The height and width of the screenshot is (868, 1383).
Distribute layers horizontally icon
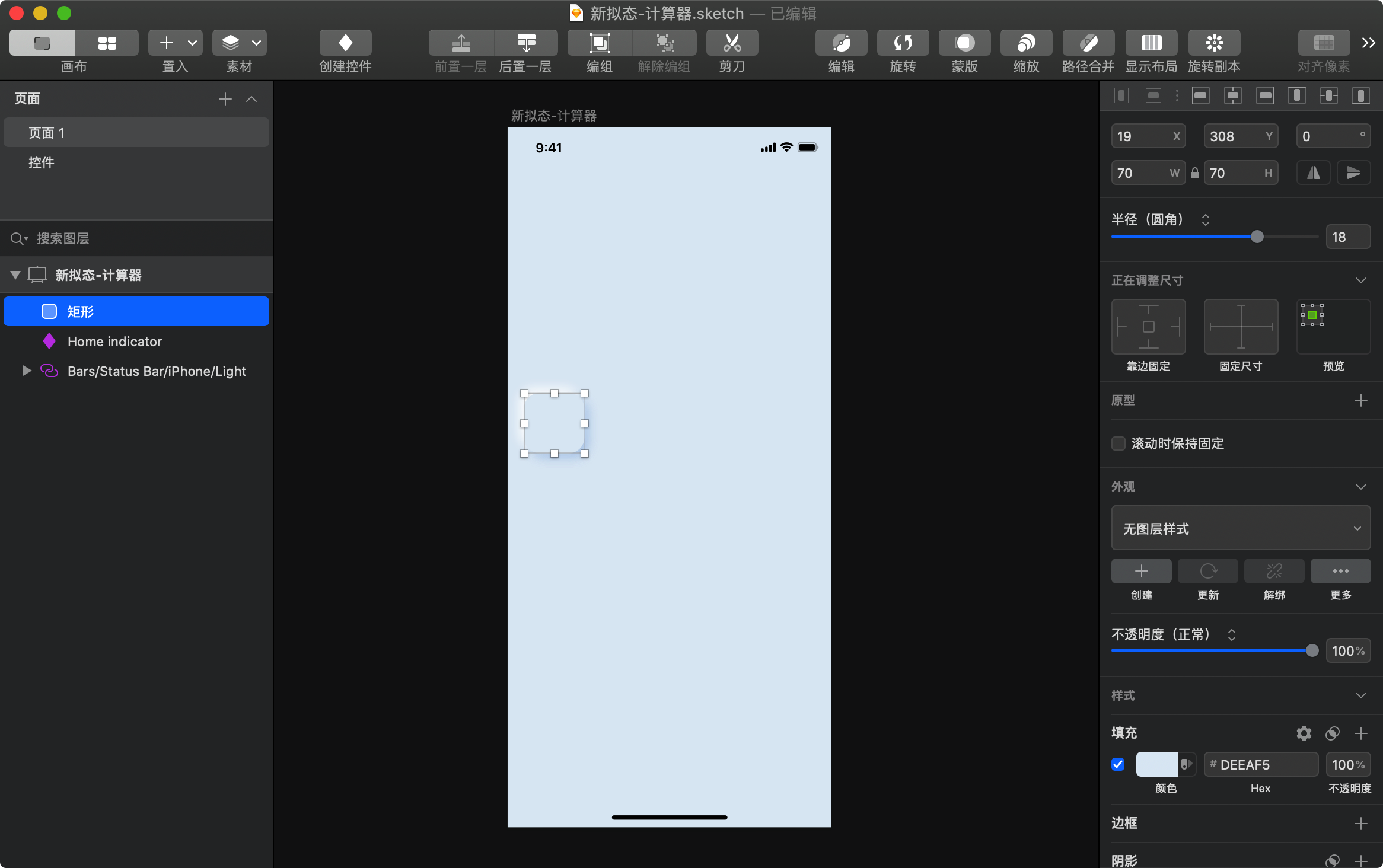pyautogui.click(x=1121, y=95)
